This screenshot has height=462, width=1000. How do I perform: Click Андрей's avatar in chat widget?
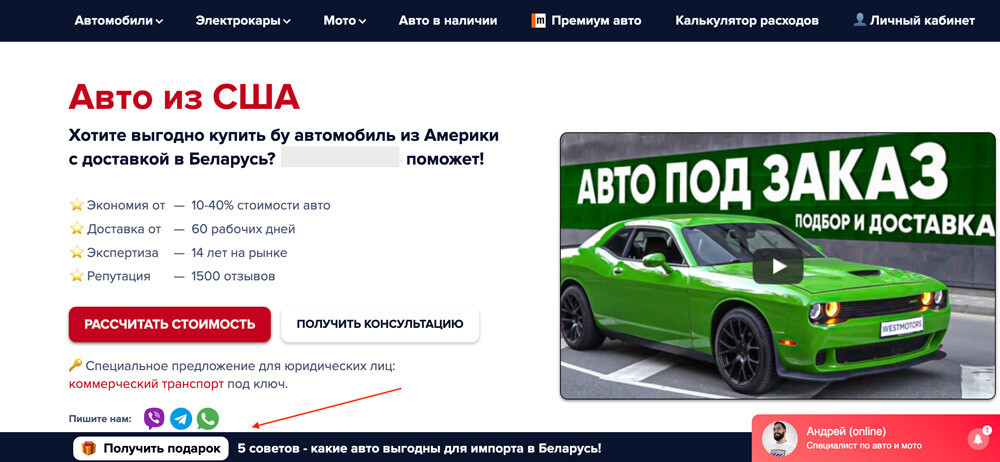[780, 438]
